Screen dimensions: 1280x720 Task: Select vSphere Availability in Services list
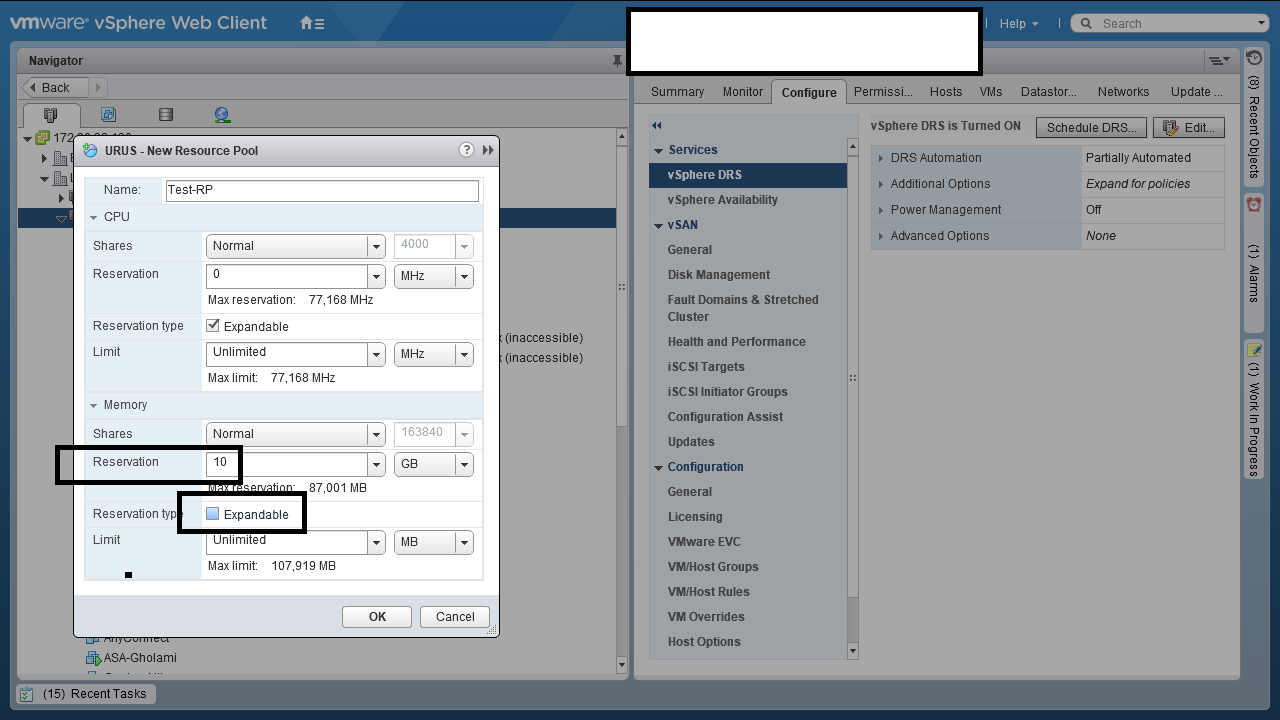(x=722, y=200)
